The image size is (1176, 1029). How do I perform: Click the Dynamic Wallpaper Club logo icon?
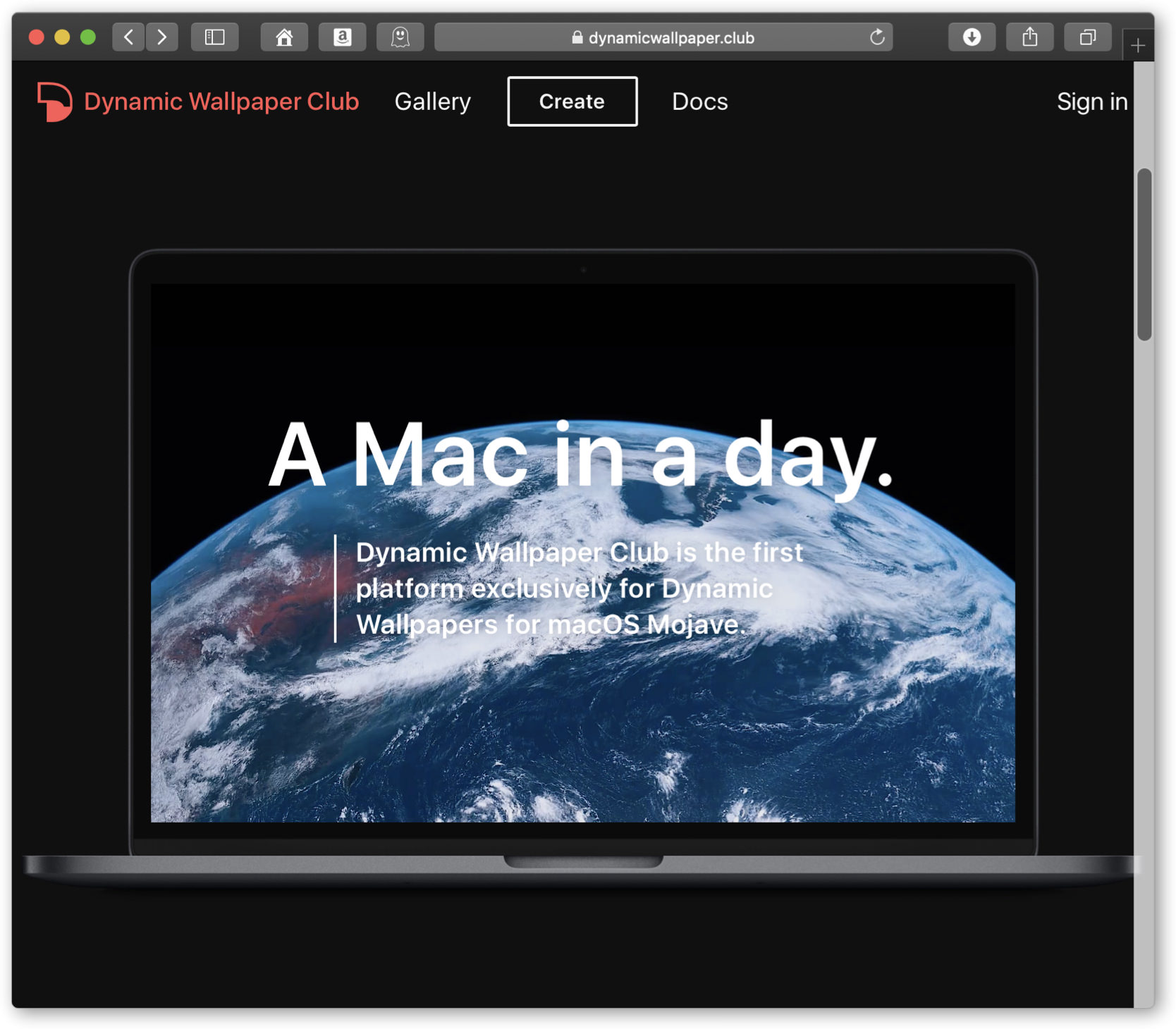55,101
